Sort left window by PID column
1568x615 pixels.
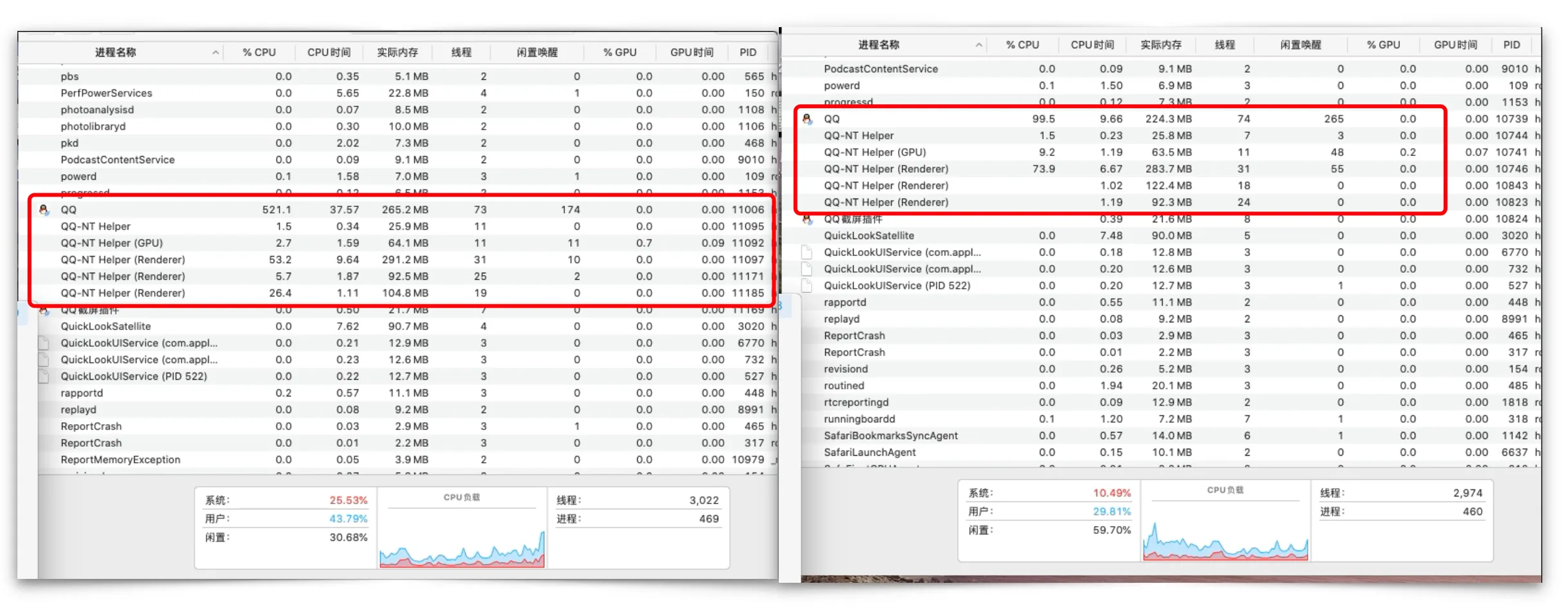click(747, 52)
